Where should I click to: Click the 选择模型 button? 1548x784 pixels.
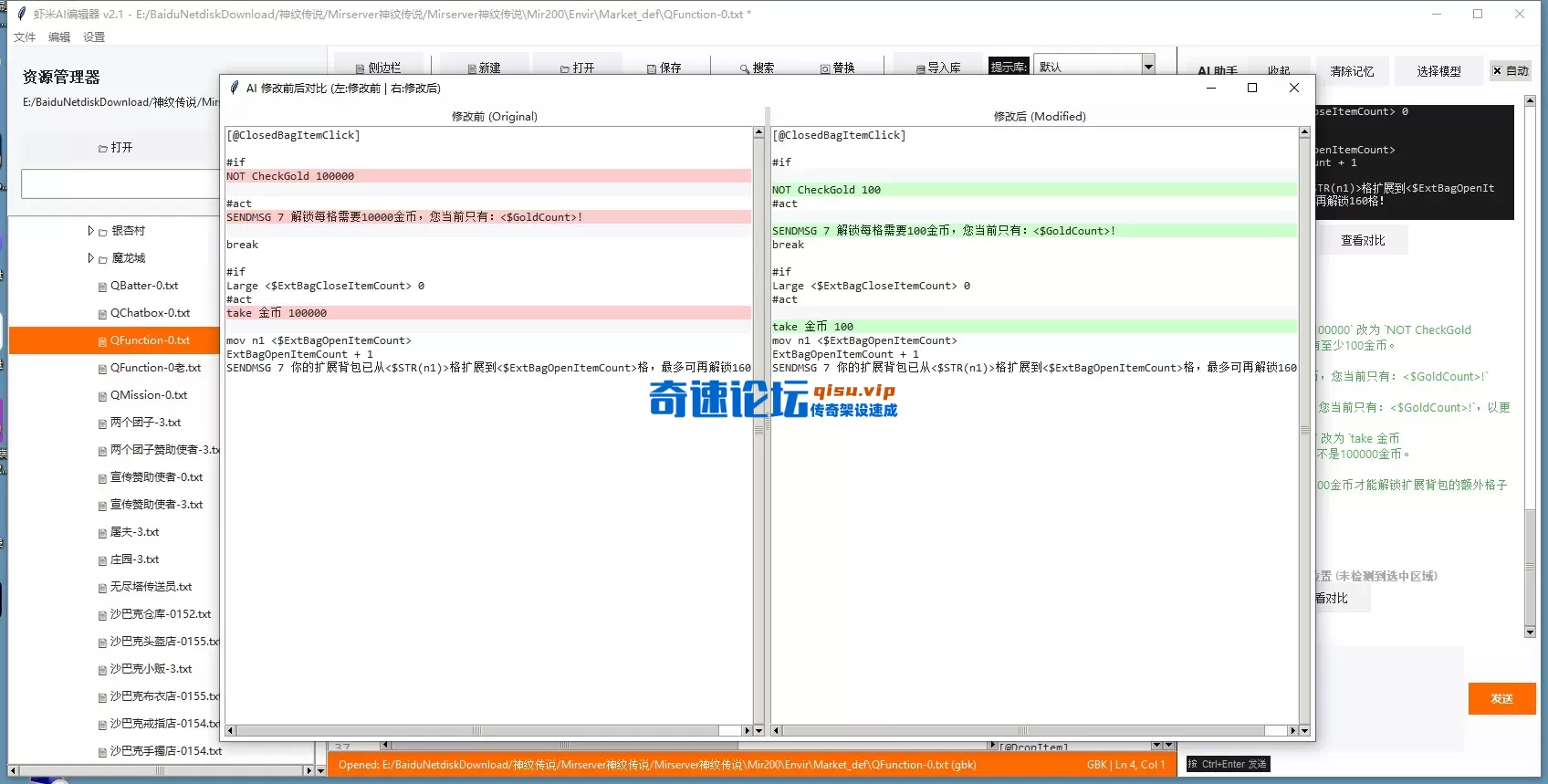coord(1438,70)
